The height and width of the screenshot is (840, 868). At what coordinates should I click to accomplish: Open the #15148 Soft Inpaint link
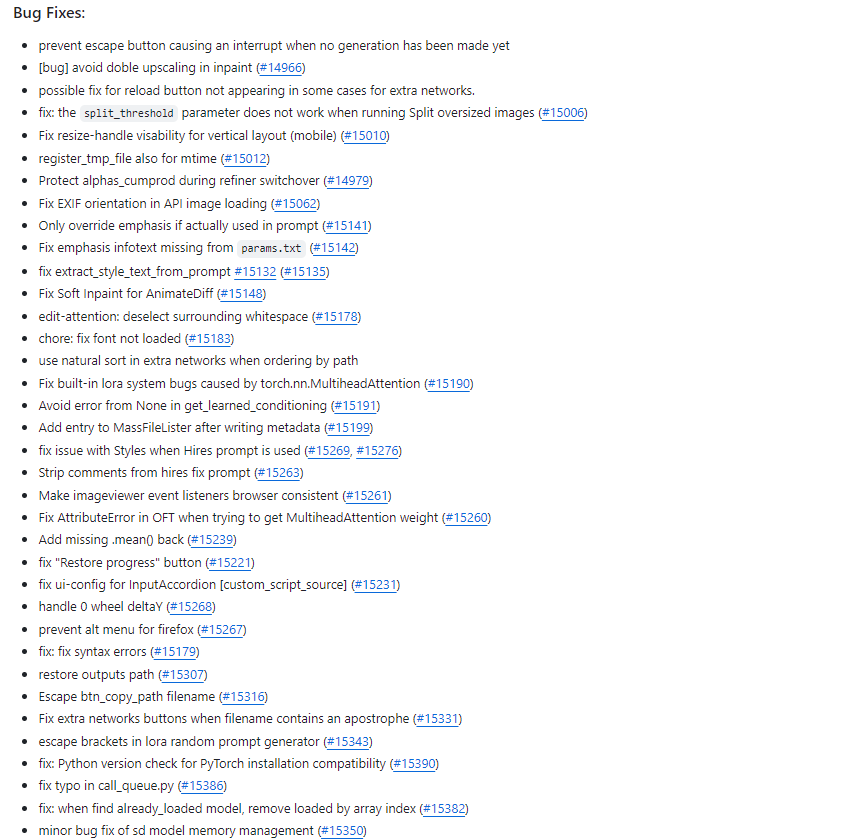[x=241, y=294]
